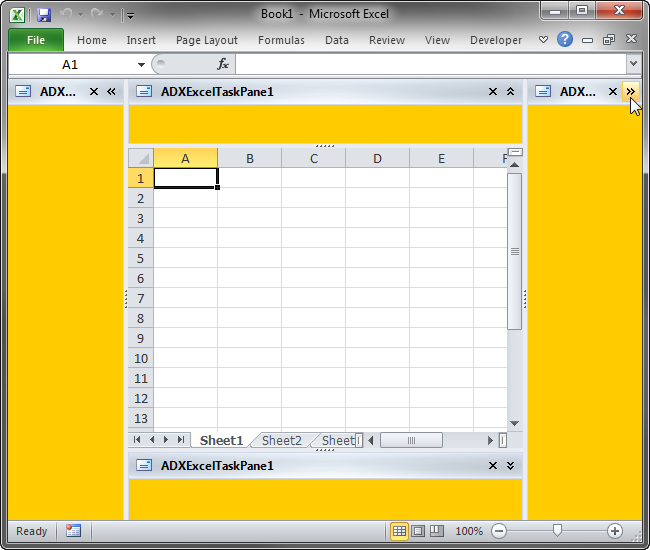Switch to the Sheet2 tab
The width and height of the screenshot is (650, 550).
point(281,440)
